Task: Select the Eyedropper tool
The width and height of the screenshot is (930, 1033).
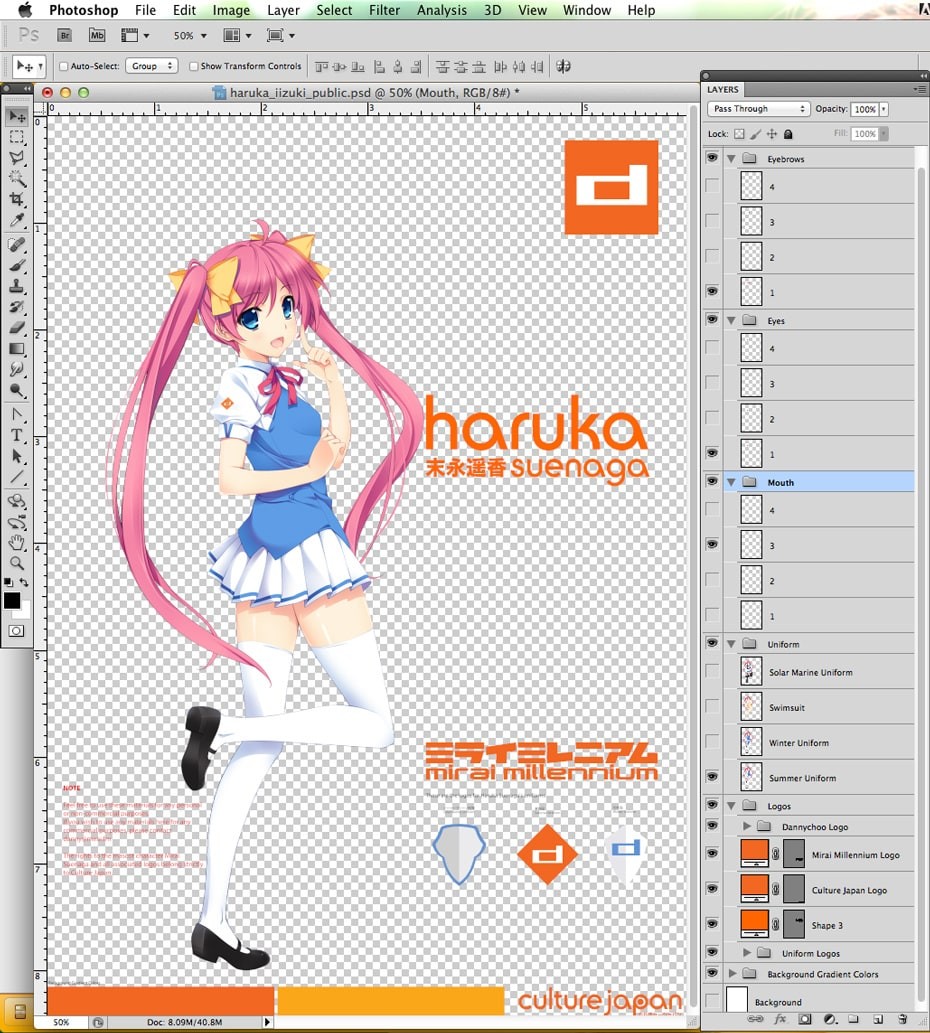Action: [17, 220]
